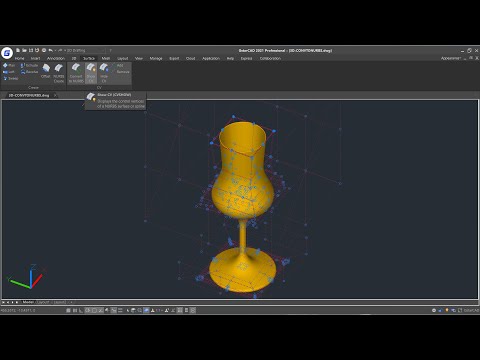Click the Plot/Print icon in quick access toolbar

point(44,50)
